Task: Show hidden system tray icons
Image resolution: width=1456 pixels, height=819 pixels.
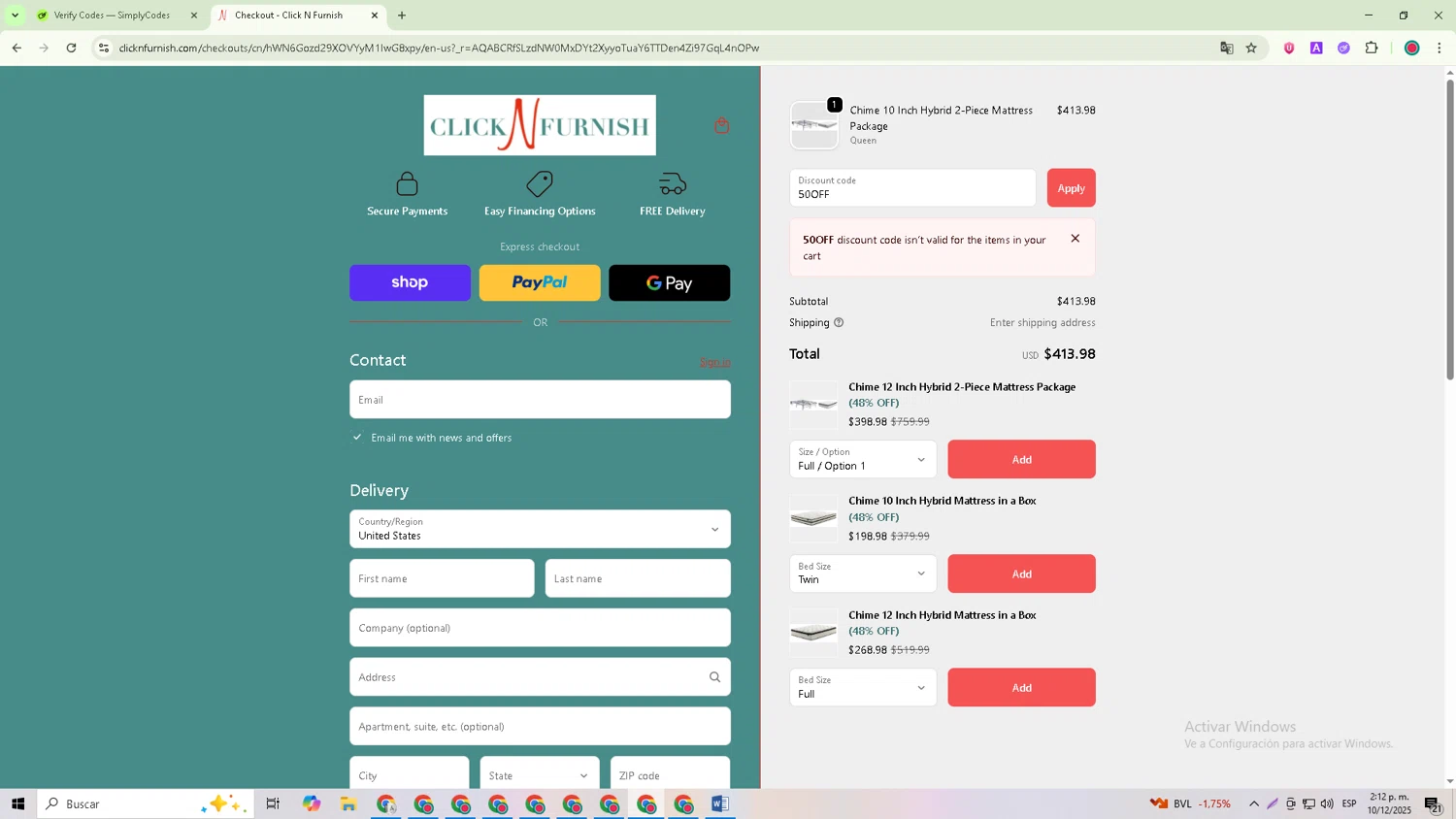Action: click(x=1253, y=803)
